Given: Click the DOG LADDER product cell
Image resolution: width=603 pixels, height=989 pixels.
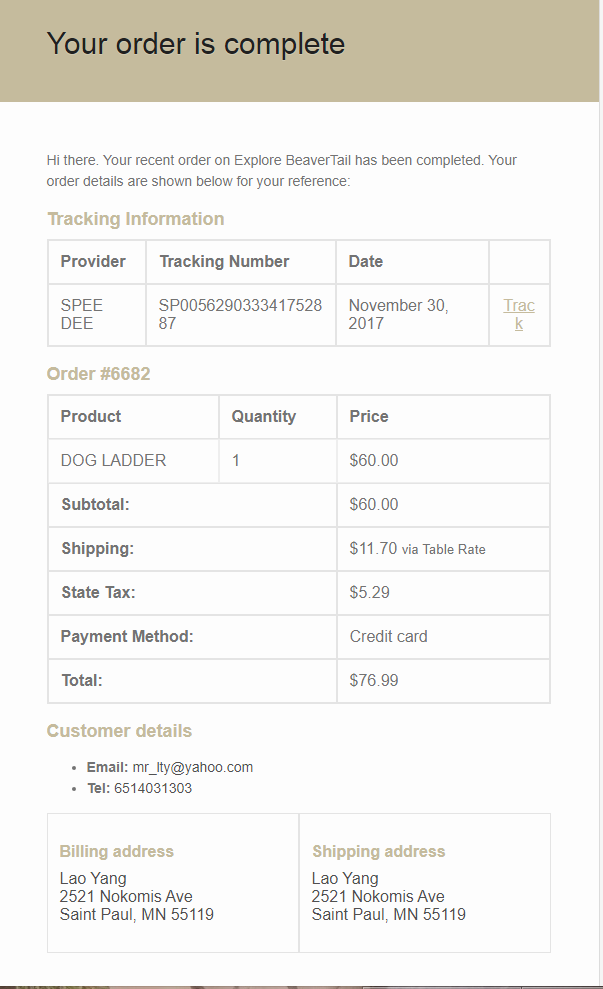Looking at the screenshot, I should [x=134, y=460].
